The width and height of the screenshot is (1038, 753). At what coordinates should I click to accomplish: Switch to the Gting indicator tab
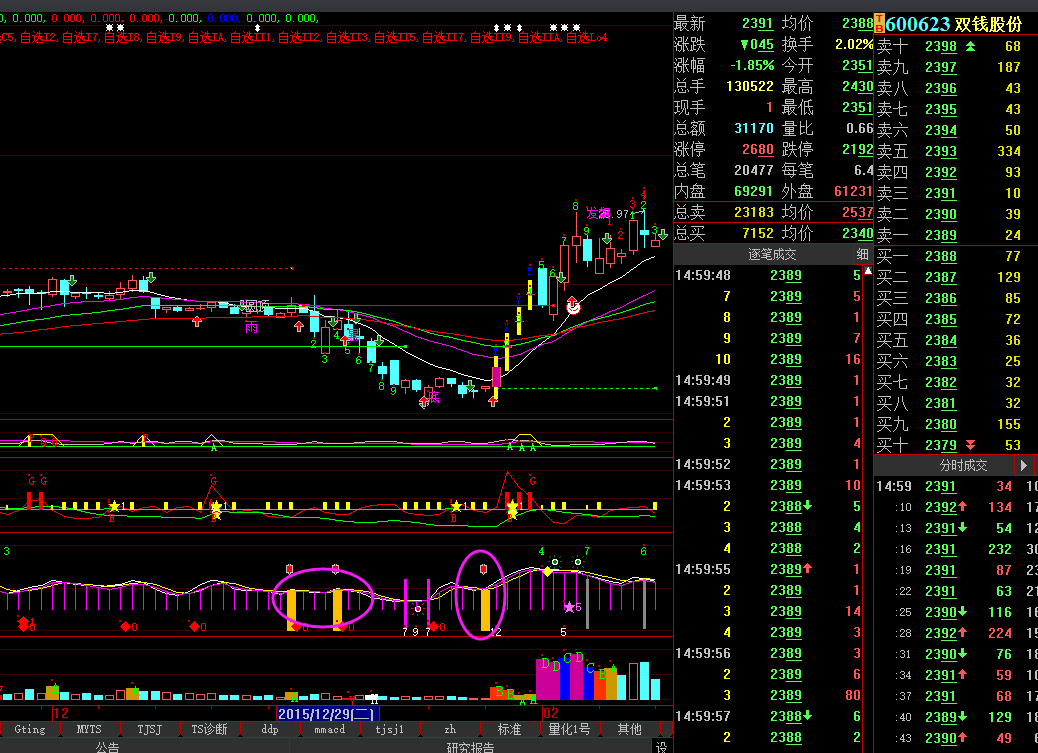tap(30, 729)
